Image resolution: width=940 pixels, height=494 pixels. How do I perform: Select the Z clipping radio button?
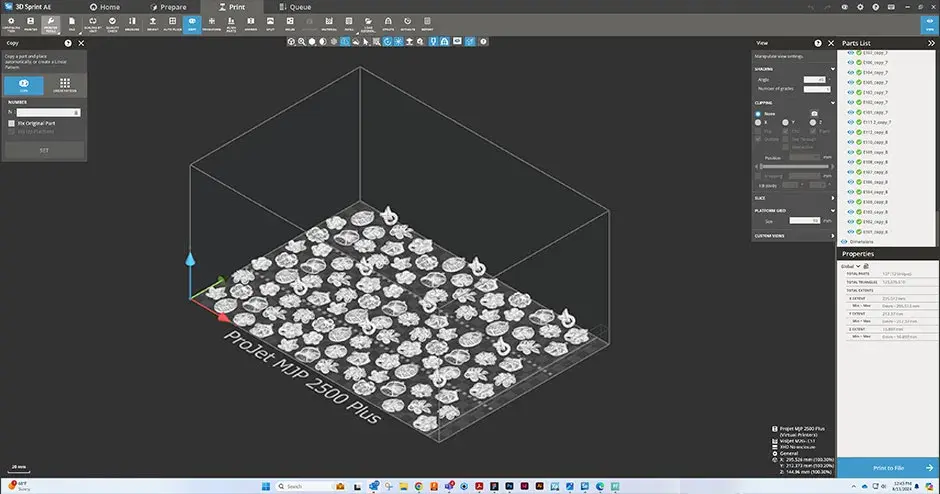click(813, 122)
